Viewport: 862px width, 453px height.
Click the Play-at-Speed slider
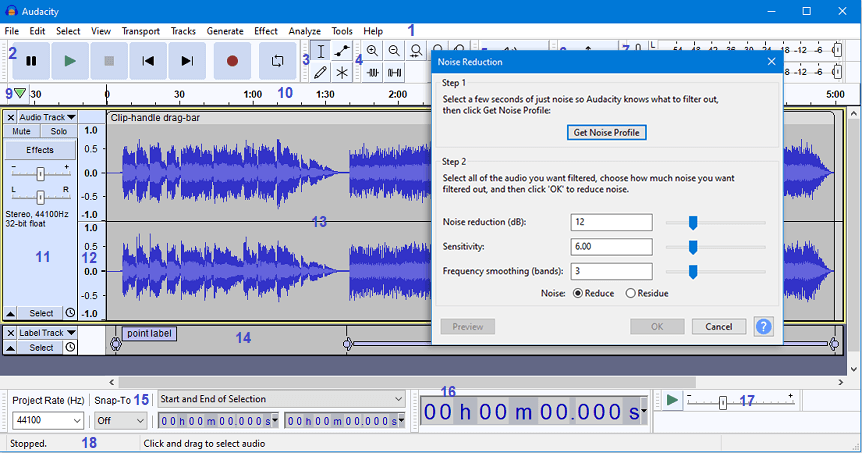tap(741, 402)
